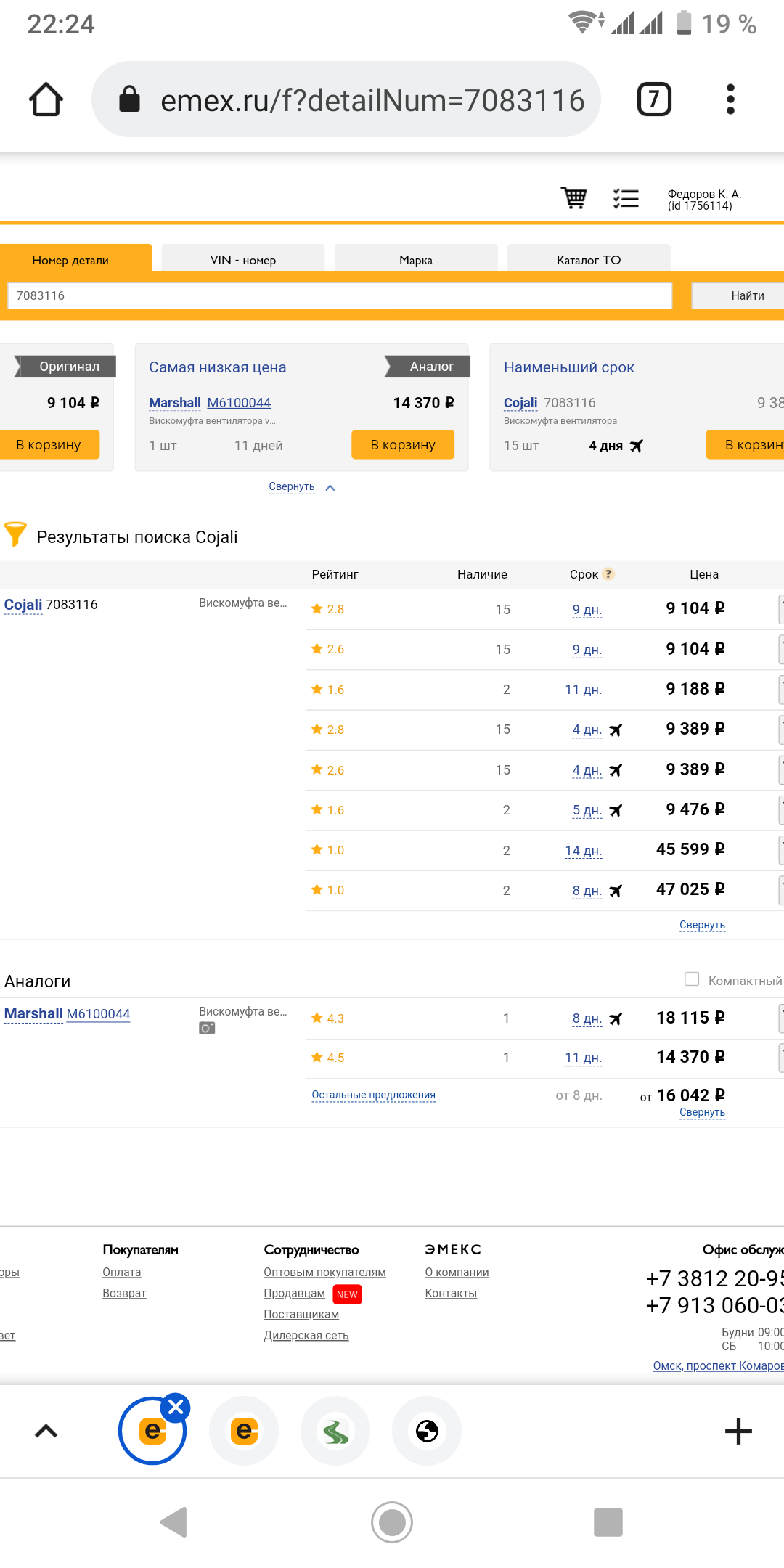This screenshot has width=784, height=1568.
Task: Open Marshall brand link in lowest price card
Action: pyautogui.click(x=175, y=403)
